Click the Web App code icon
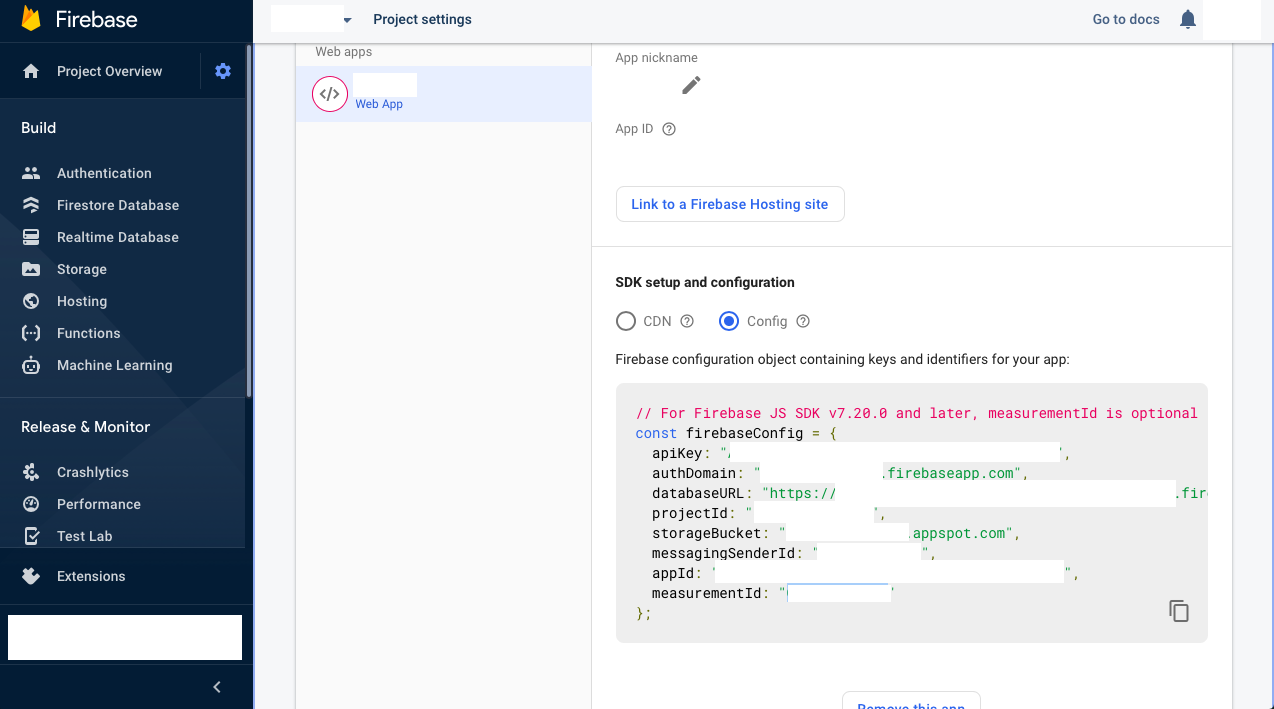Image resolution: width=1274 pixels, height=709 pixels. click(329, 94)
